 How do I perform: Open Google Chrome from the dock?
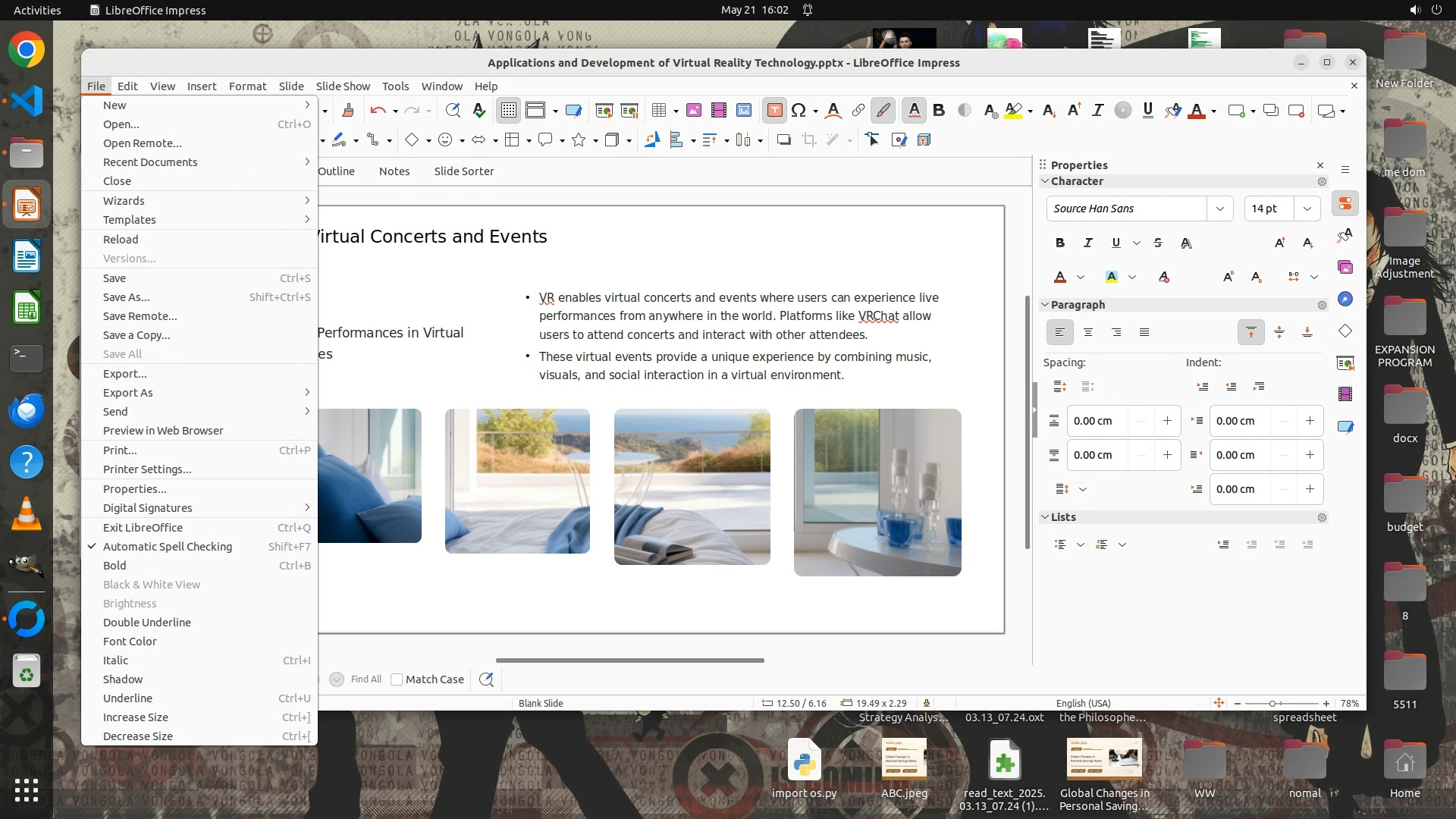[27, 50]
